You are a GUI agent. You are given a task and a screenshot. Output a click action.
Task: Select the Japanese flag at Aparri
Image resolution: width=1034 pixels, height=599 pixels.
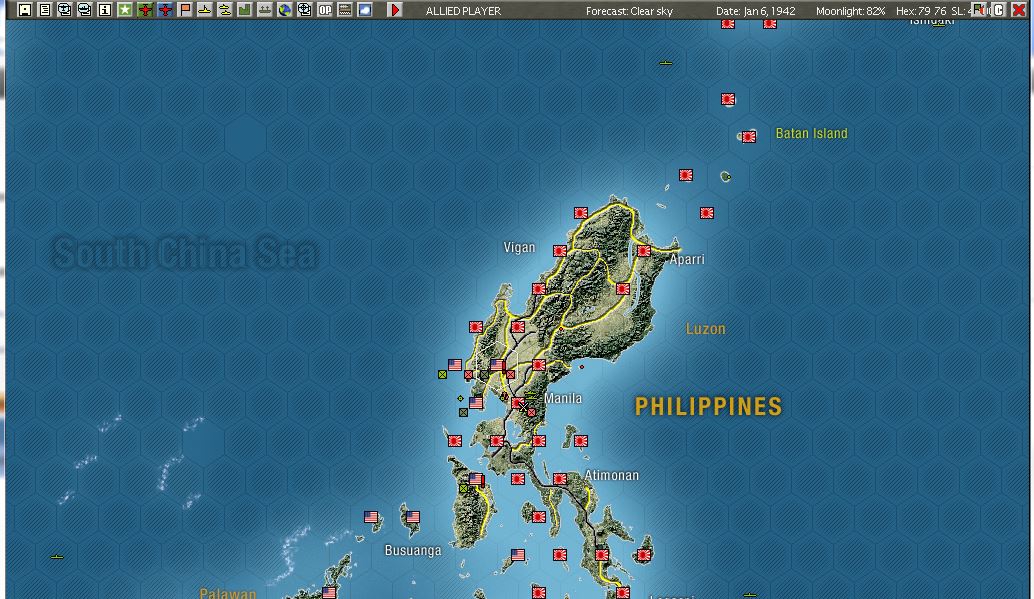[644, 251]
